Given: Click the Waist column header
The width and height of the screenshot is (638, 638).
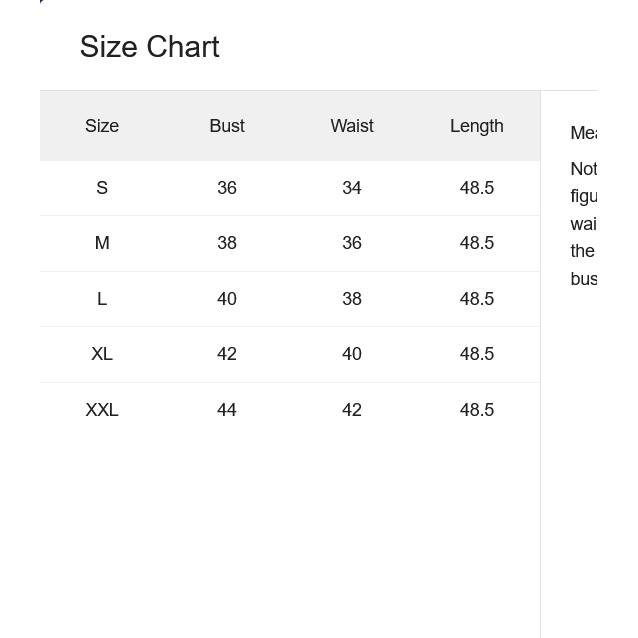Looking at the screenshot, I should 352,126.
